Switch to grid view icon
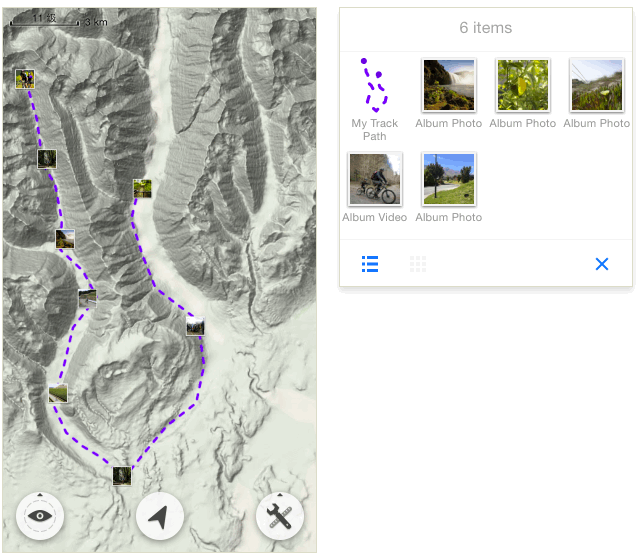This screenshot has width=643, height=554. click(418, 264)
